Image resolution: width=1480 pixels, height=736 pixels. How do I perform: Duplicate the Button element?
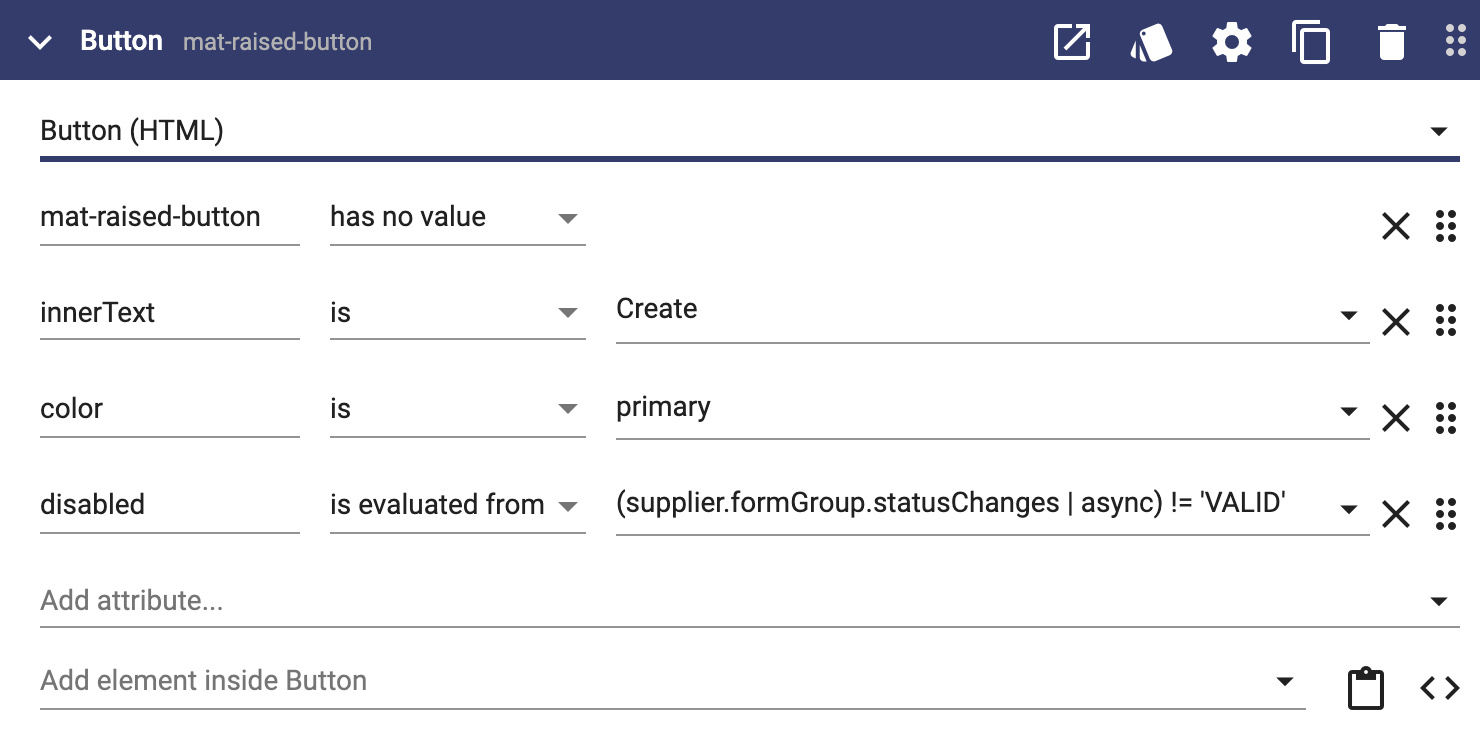[x=1311, y=43]
